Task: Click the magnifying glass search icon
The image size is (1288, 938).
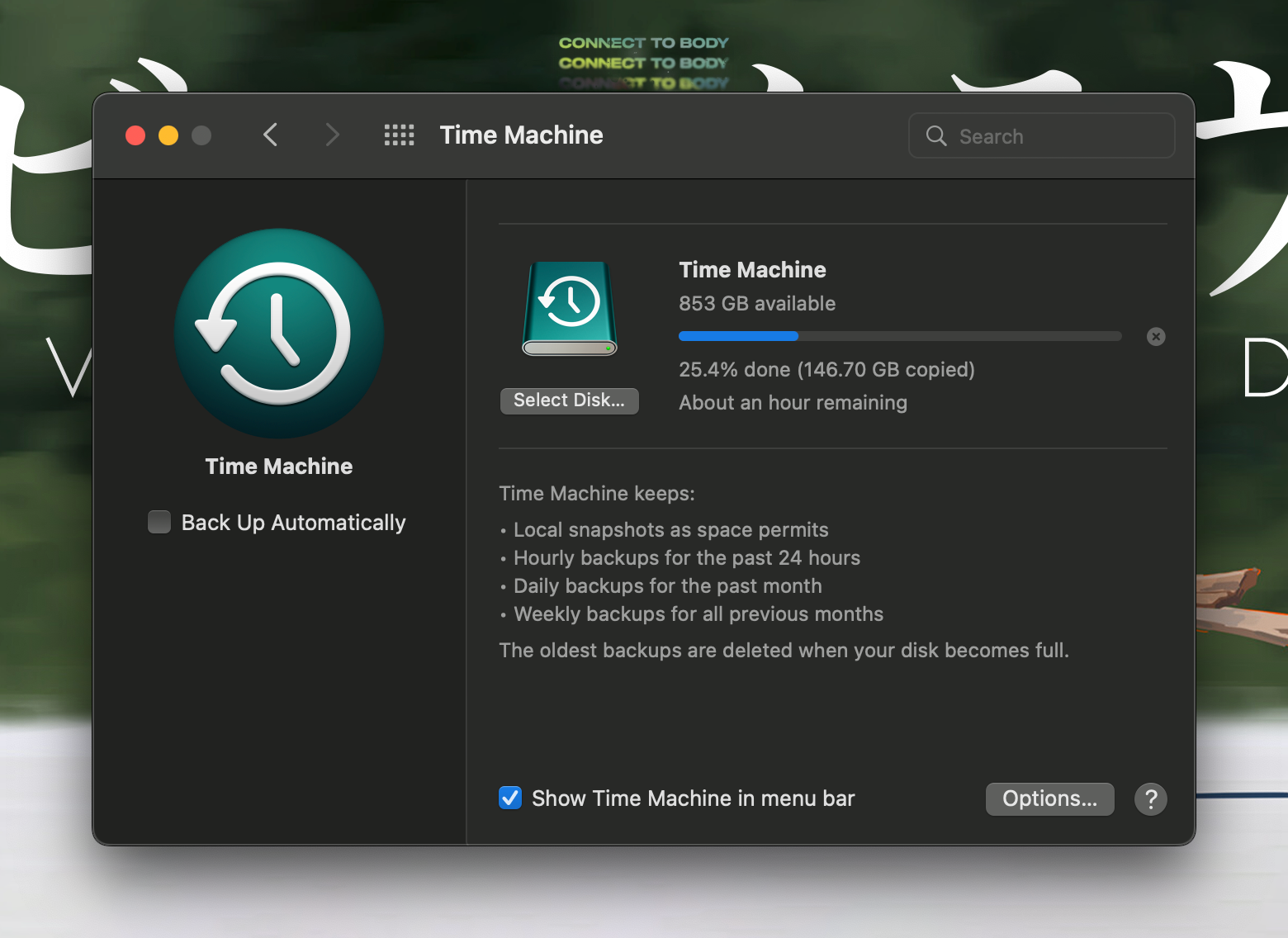Action: click(x=936, y=136)
